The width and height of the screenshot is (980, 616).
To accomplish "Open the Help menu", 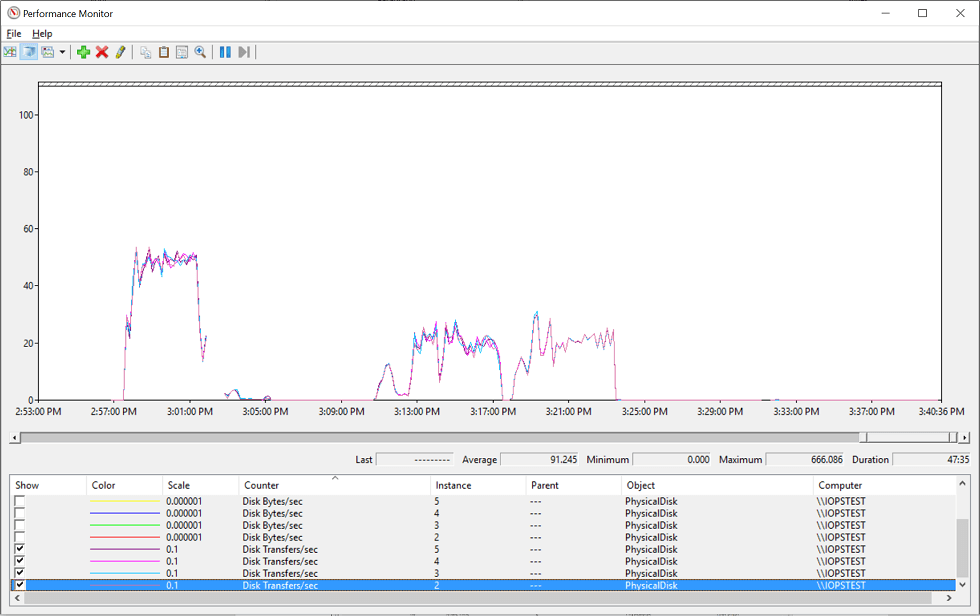I will point(42,33).
